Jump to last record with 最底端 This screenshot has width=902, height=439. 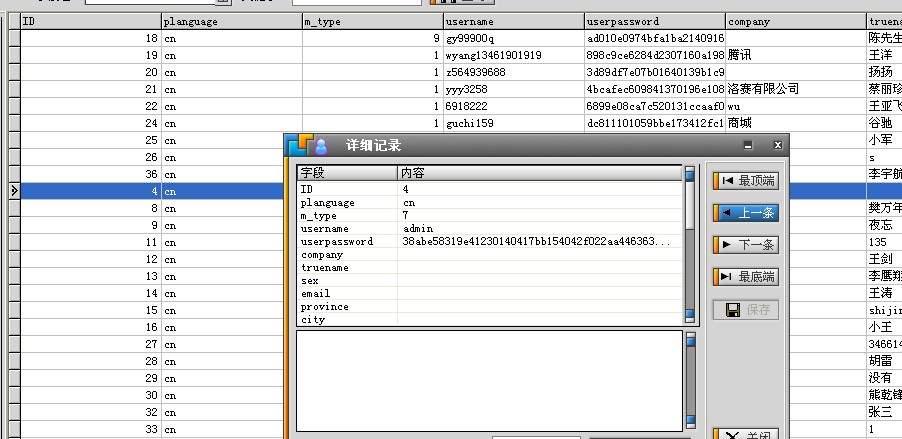pyautogui.click(x=744, y=277)
